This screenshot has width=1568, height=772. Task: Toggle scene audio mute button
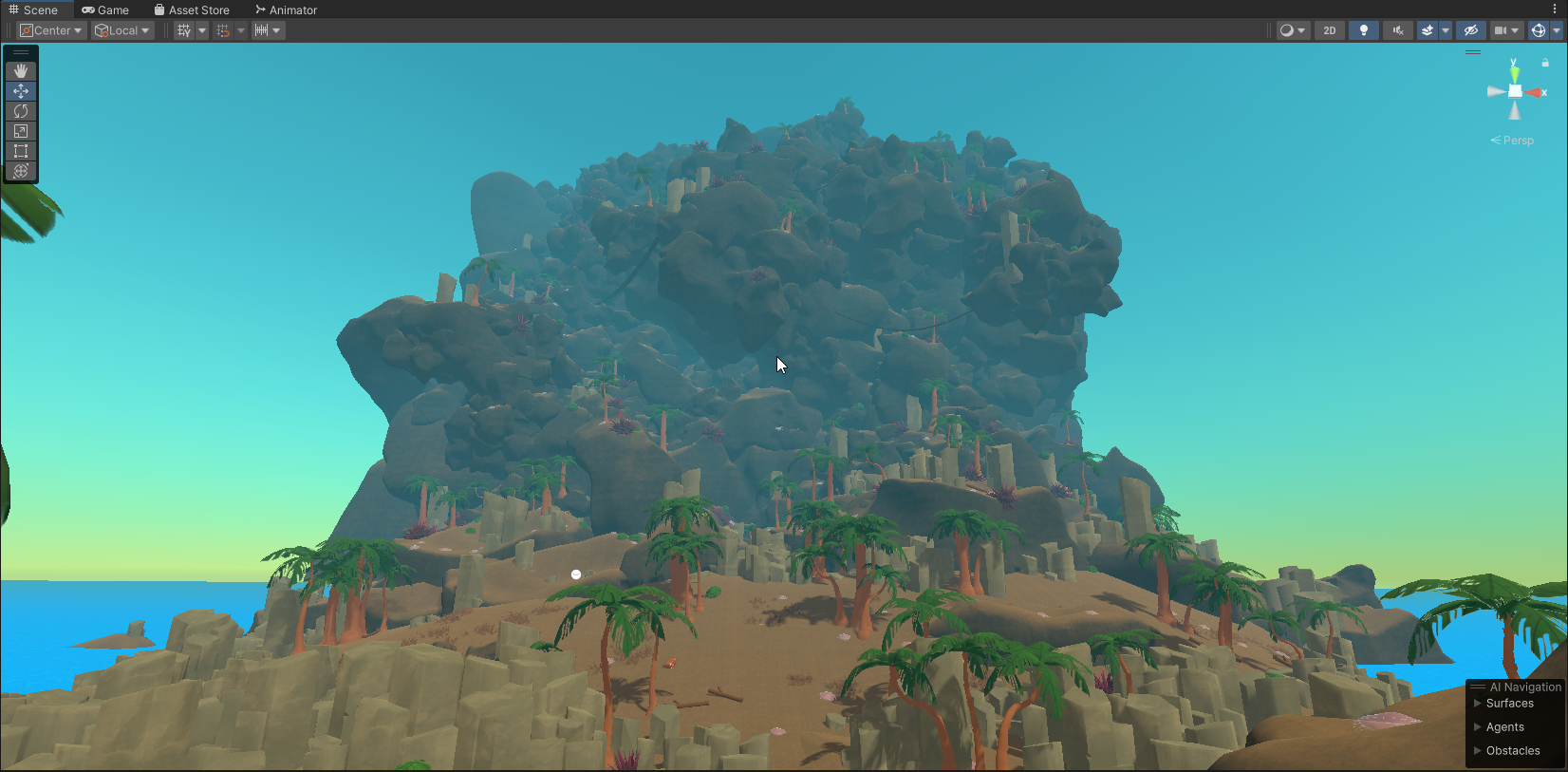click(1397, 30)
